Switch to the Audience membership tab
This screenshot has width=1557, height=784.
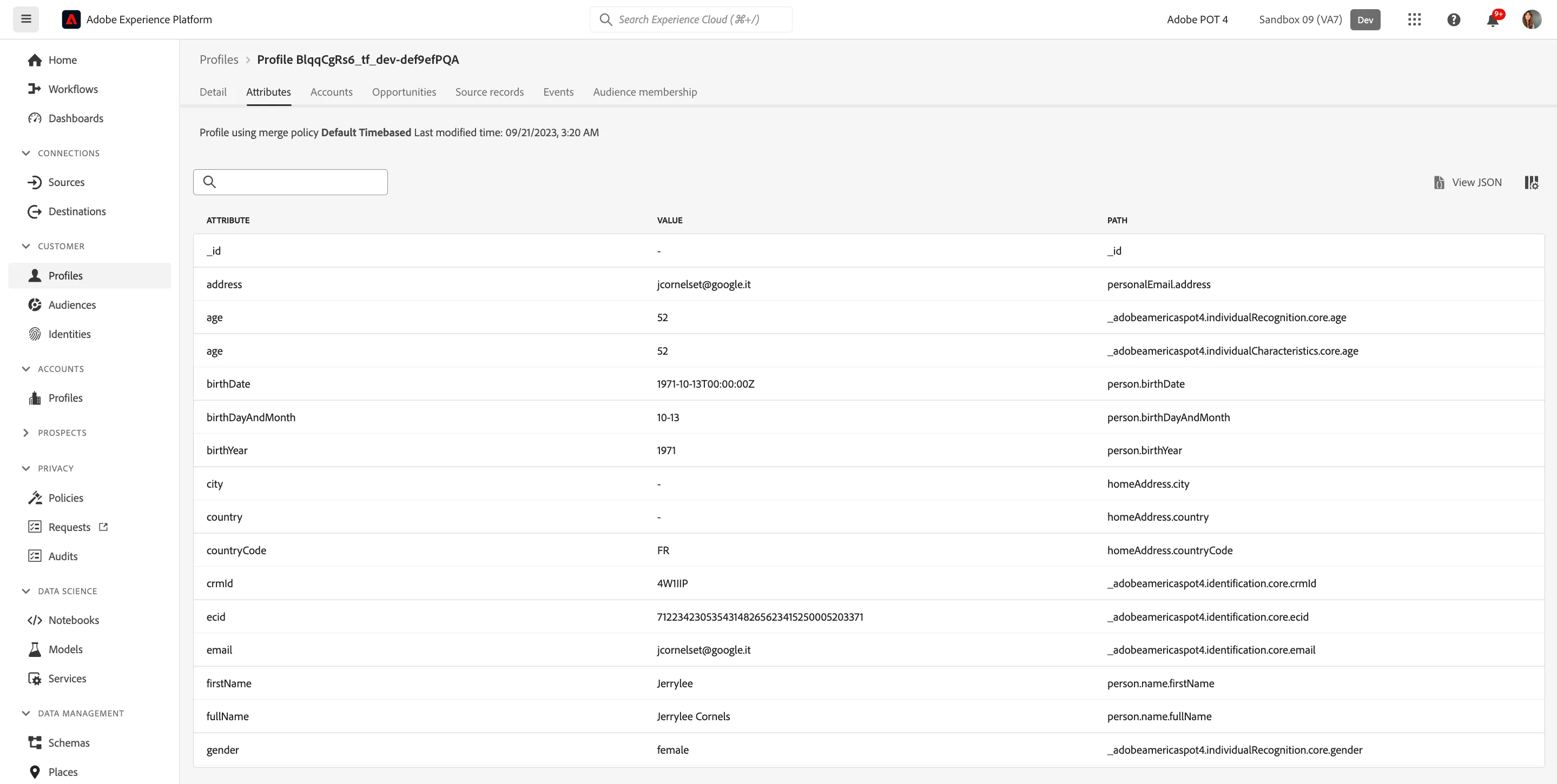click(x=644, y=92)
